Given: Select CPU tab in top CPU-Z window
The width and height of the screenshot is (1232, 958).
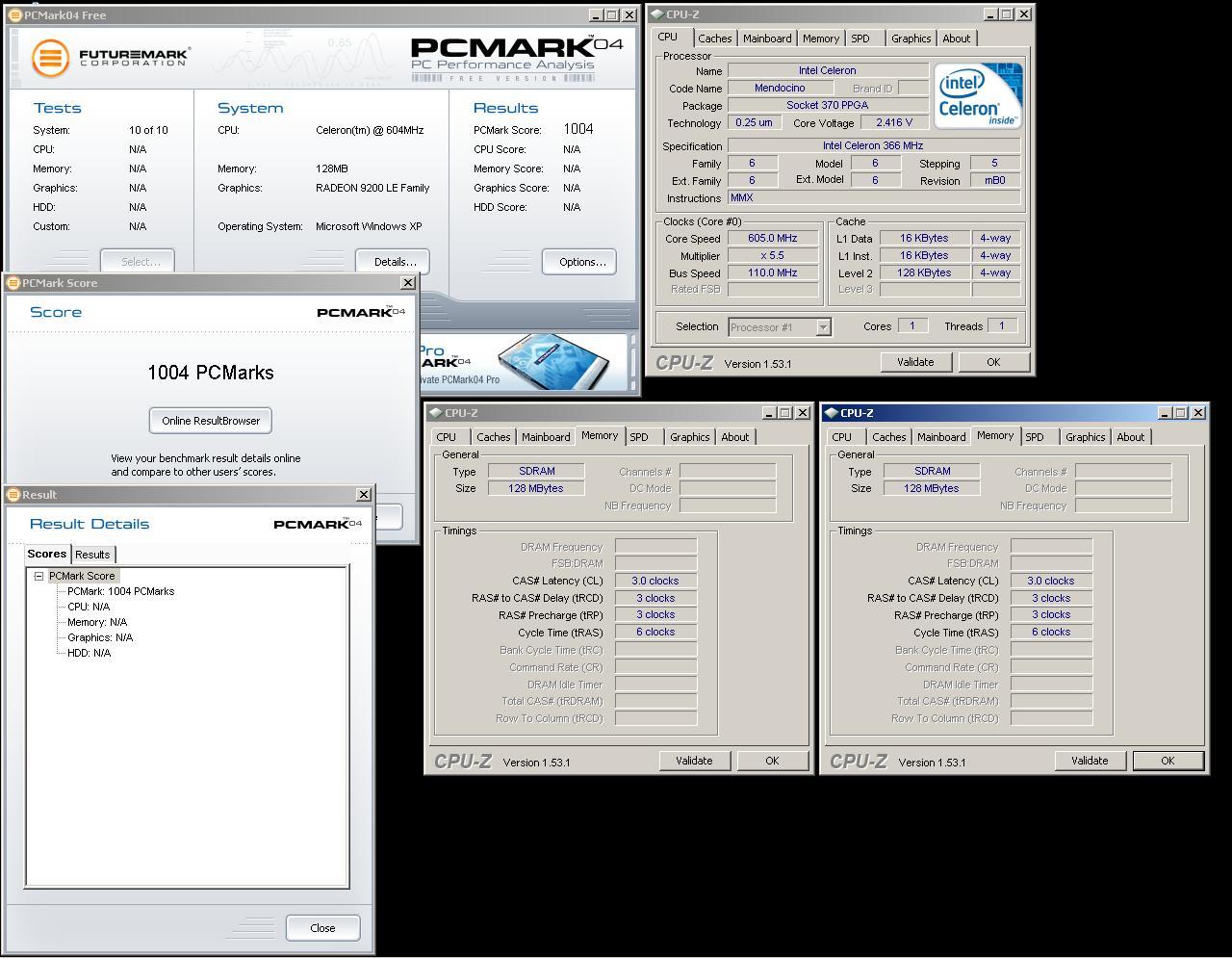Looking at the screenshot, I should point(668,37).
